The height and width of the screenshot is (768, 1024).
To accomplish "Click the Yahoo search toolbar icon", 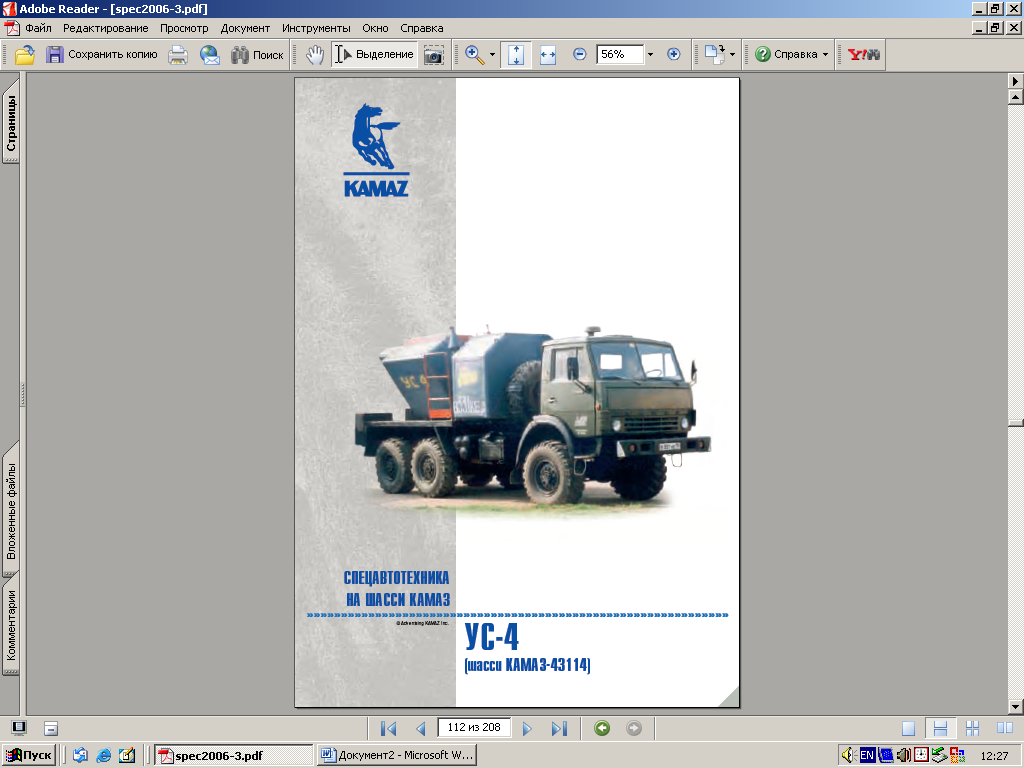I will point(863,55).
